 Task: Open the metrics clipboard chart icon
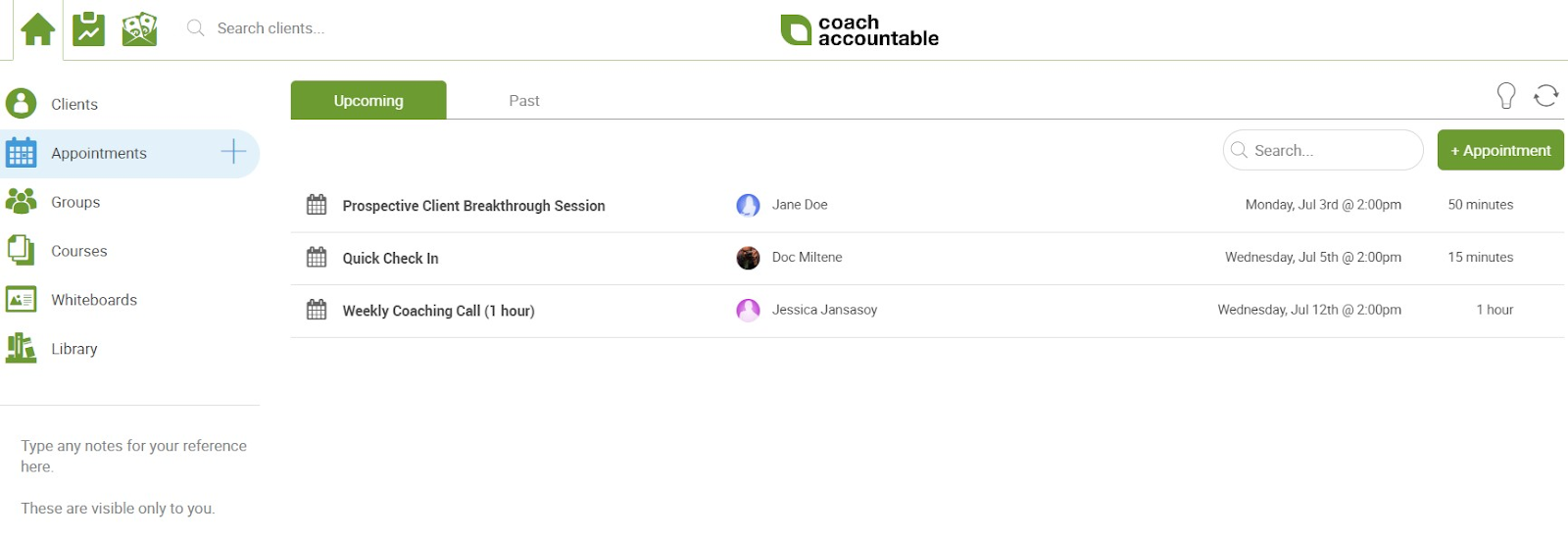[x=89, y=29]
